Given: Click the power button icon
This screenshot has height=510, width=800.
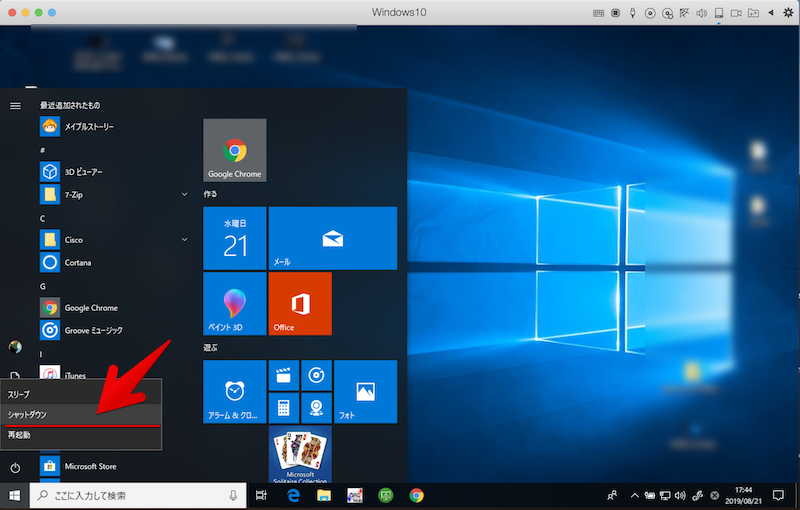Looking at the screenshot, I should pos(15,467).
